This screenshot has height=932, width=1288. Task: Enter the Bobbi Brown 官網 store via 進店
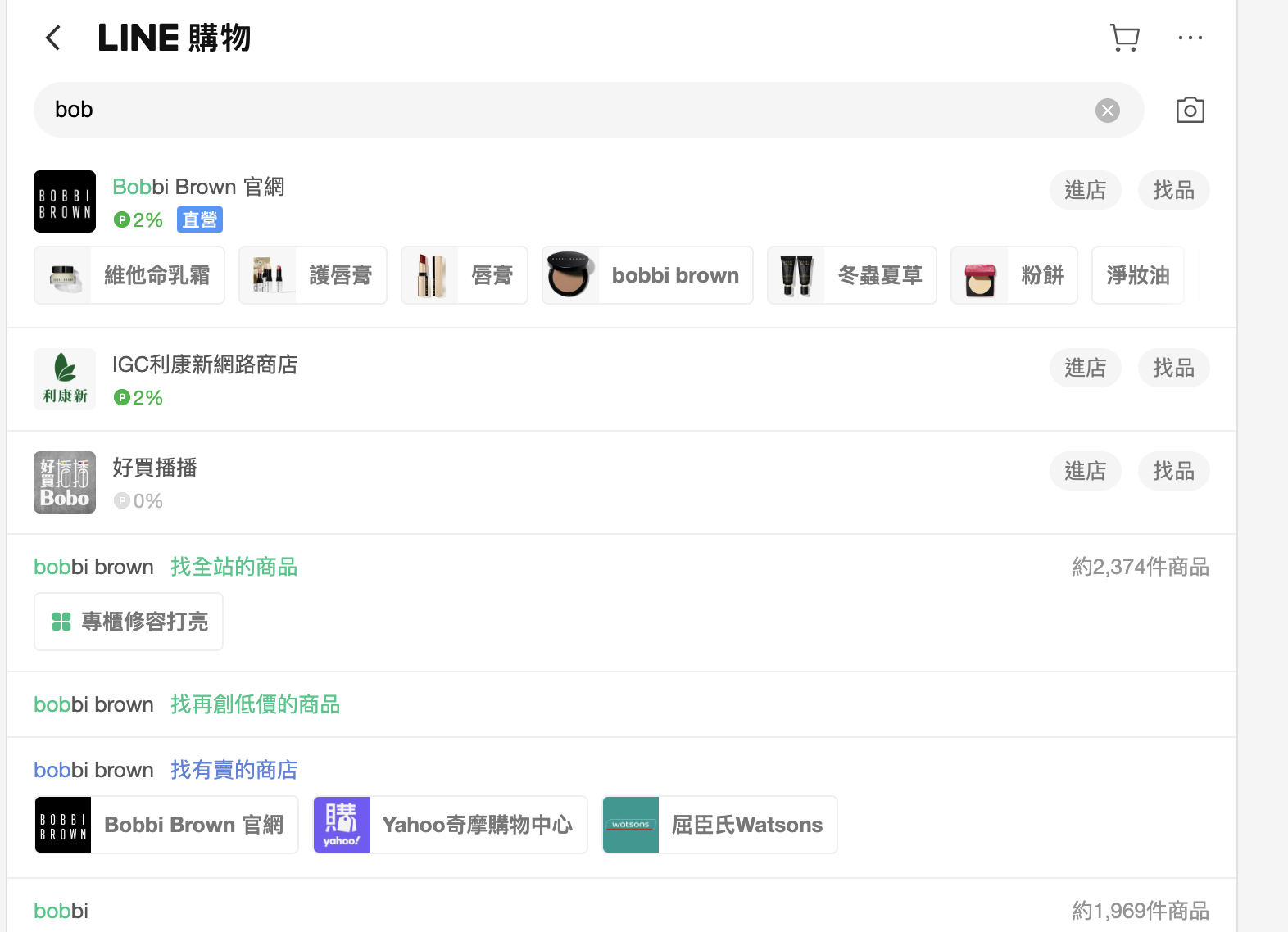click(1086, 190)
